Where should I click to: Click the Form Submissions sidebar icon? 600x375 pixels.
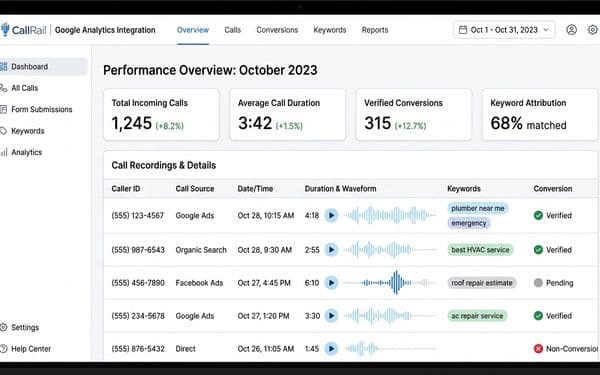click(x=3, y=109)
